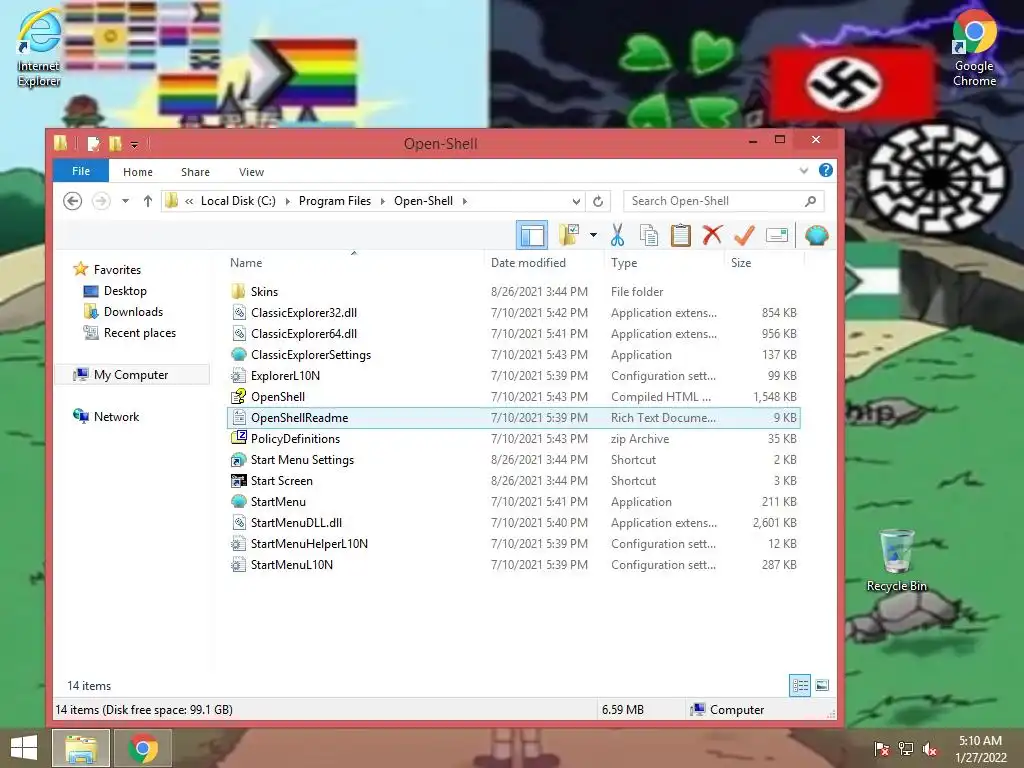
Task: Sort by Date modified column header
Action: pyautogui.click(x=528, y=263)
